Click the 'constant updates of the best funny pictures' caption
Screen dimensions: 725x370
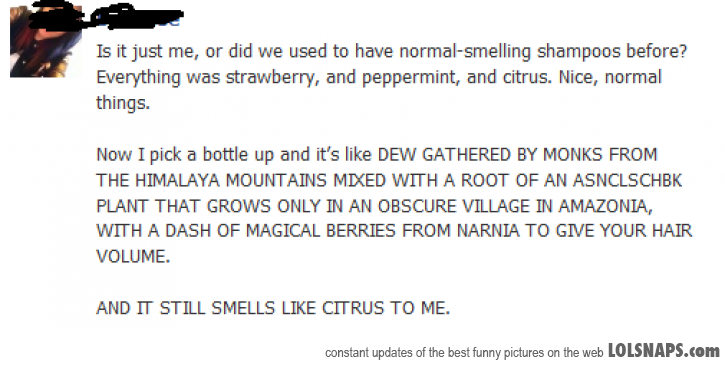click(464, 353)
